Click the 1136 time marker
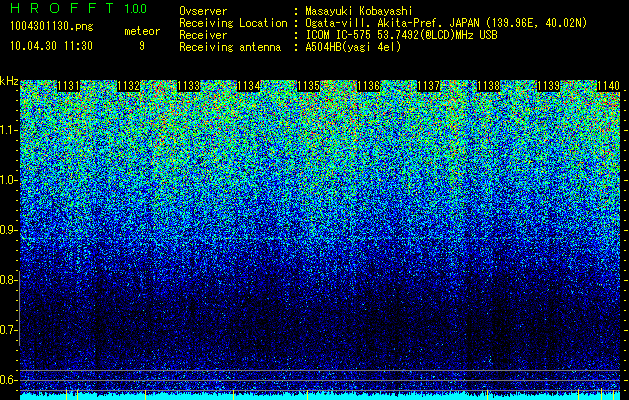The width and height of the screenshot is (629, 400). pos(368,86)
